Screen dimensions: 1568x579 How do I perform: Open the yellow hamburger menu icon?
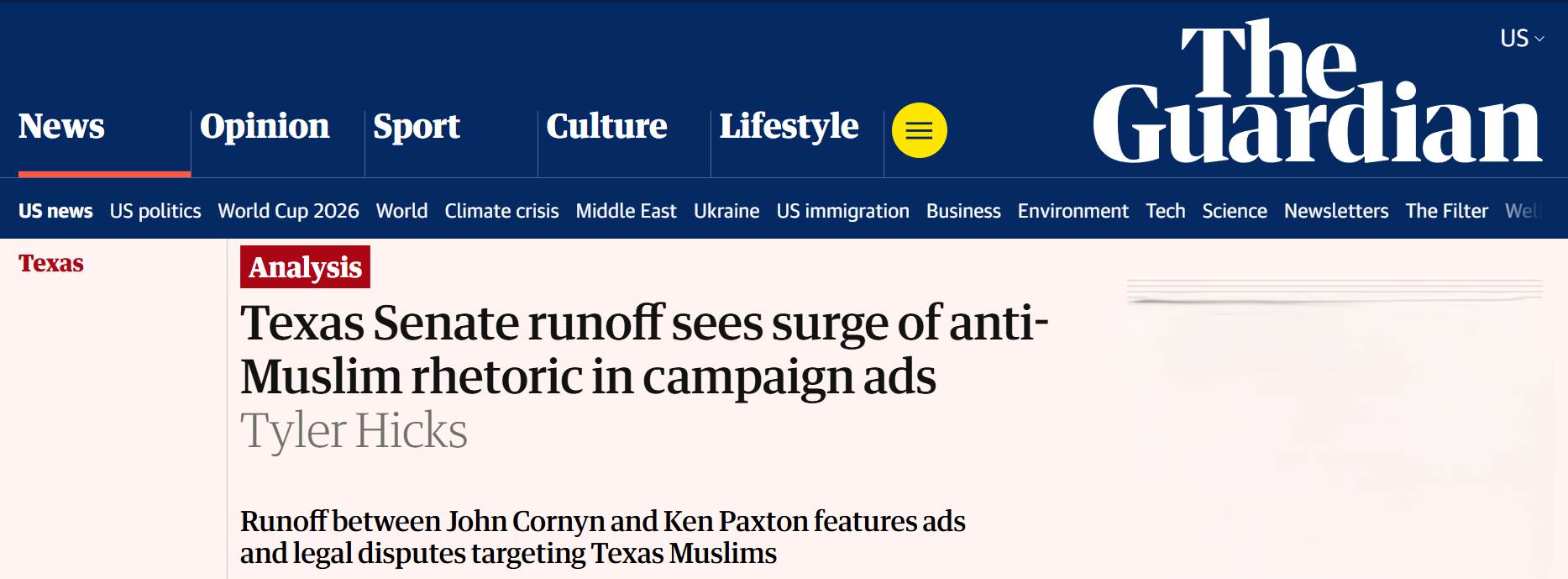919,130
